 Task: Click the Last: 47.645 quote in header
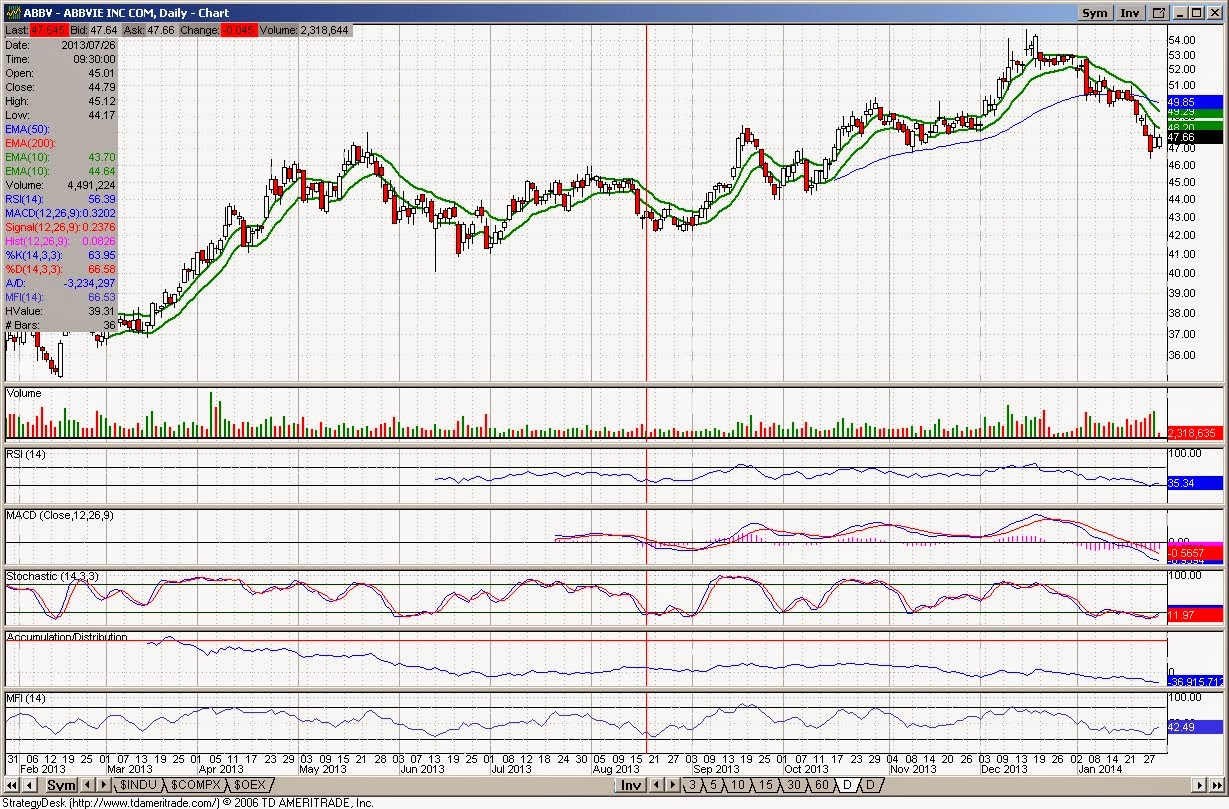[x=35, y=31]
